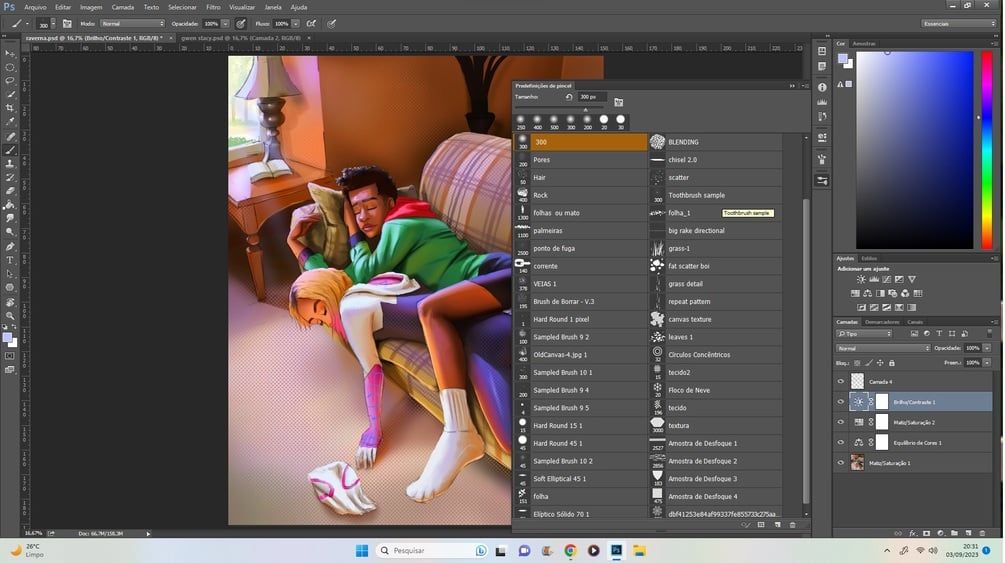Toggle pressure for size button
Image resolution: width=1005 pixels, height=563 pixels.
click(331, 24)
